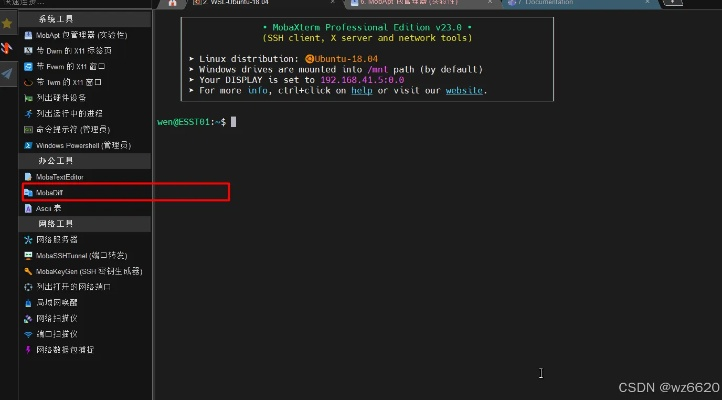Collapse the 网络工具 section header

tap(84, 223)
